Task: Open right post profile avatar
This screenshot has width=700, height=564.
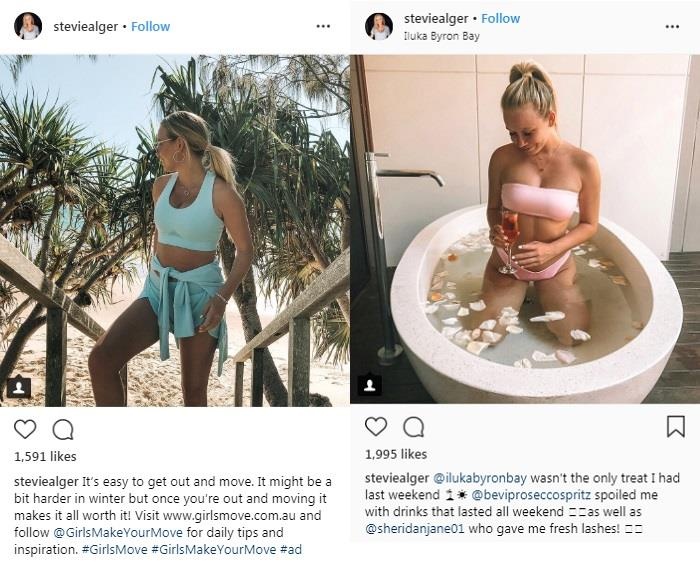Action: click(x=378, y=26)
